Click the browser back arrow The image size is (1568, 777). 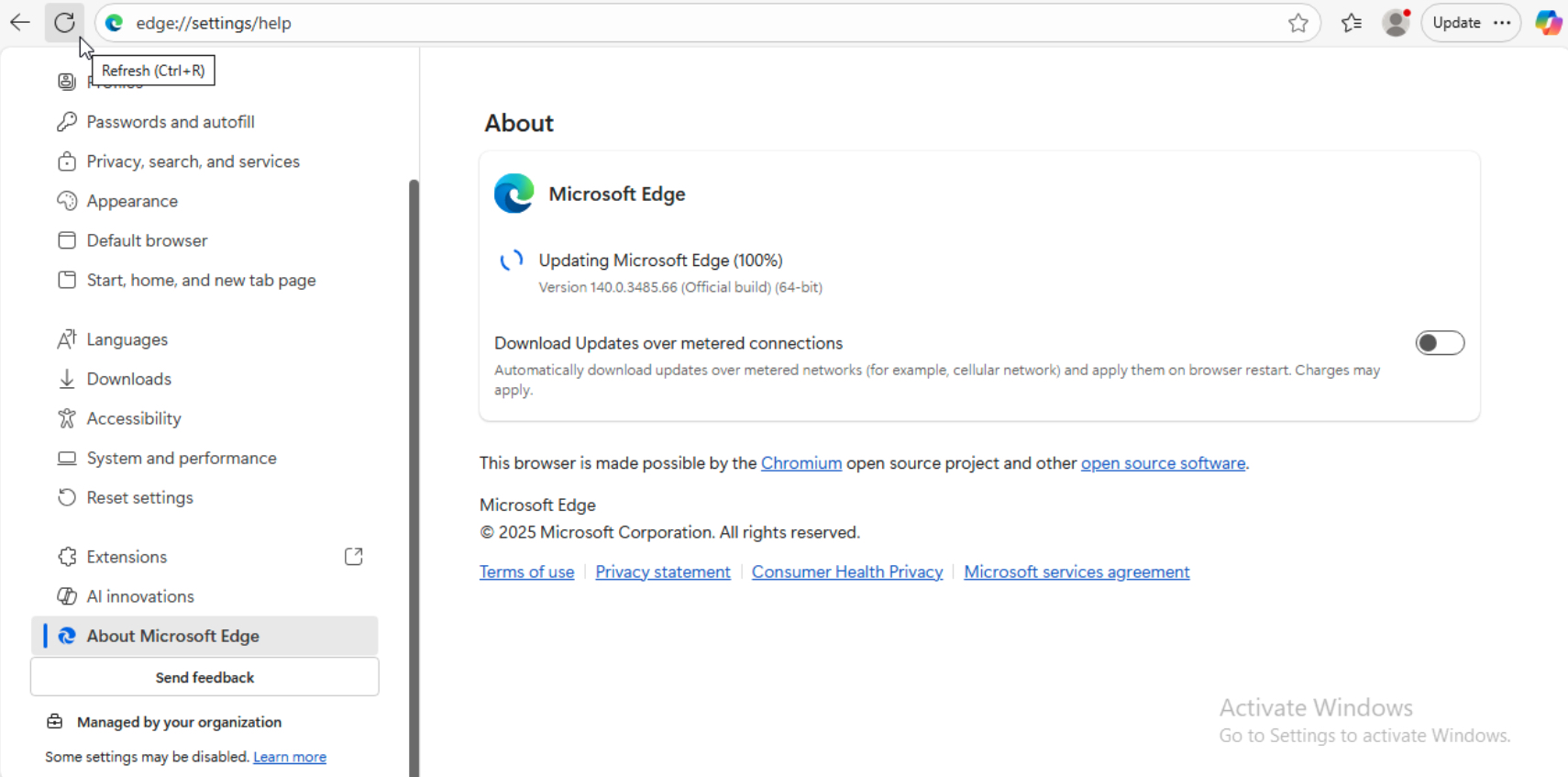pyautogui.click(x=20, y=23)
